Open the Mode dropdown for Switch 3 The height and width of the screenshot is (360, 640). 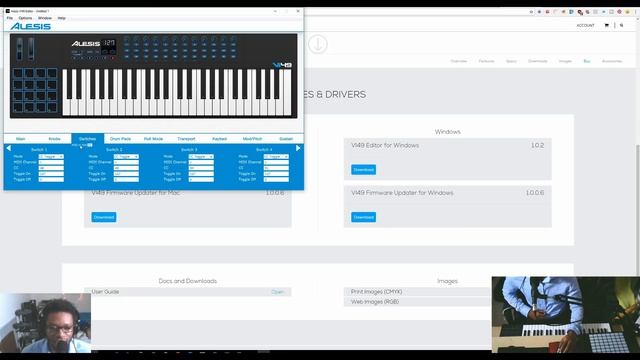(201, 156)
